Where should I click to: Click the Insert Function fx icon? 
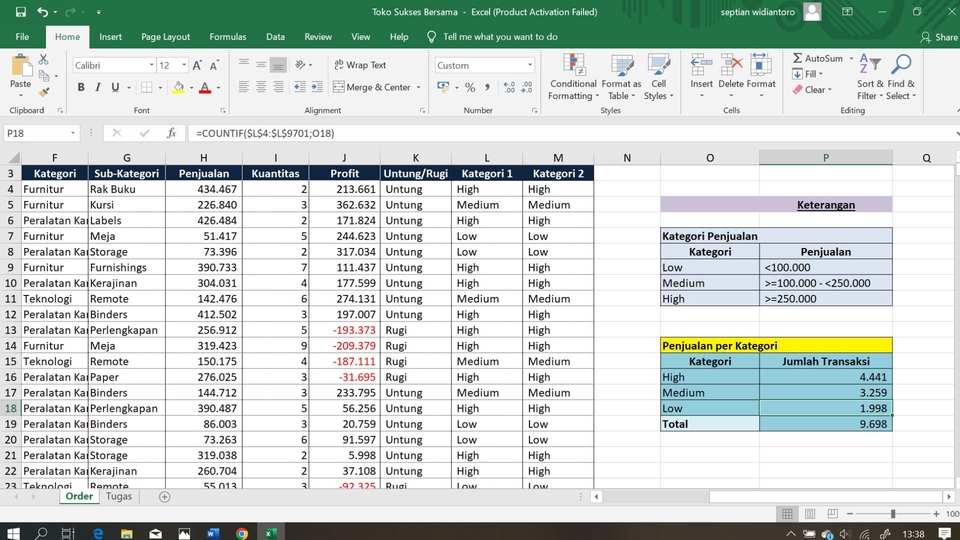[x=171, y=133]
